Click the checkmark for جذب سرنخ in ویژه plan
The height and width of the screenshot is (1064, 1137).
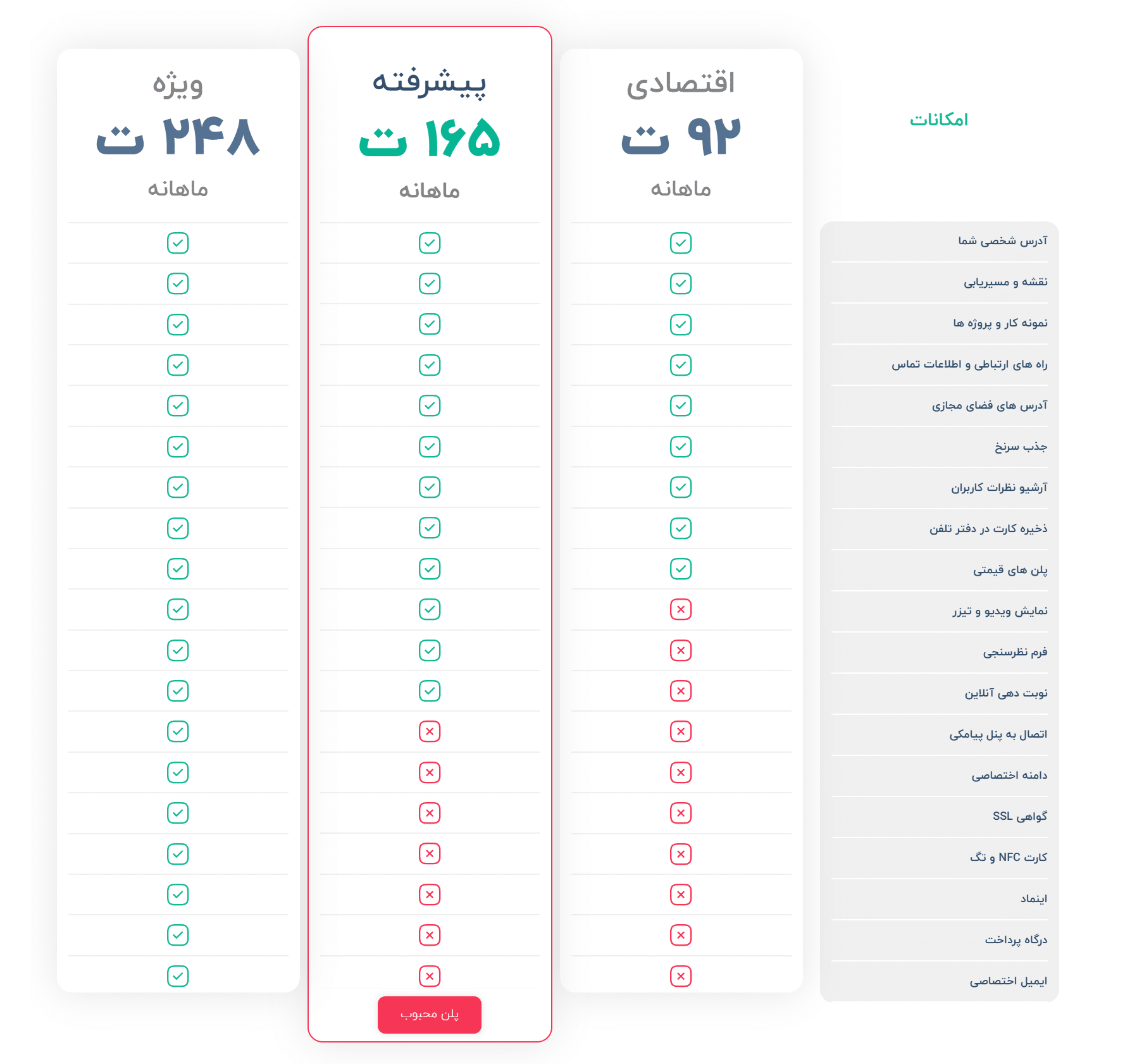(178, 447)
